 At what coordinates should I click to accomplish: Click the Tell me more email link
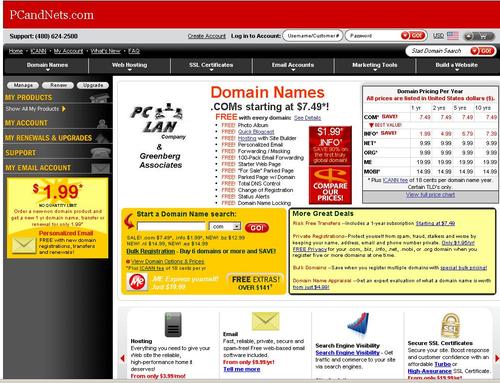242,369
